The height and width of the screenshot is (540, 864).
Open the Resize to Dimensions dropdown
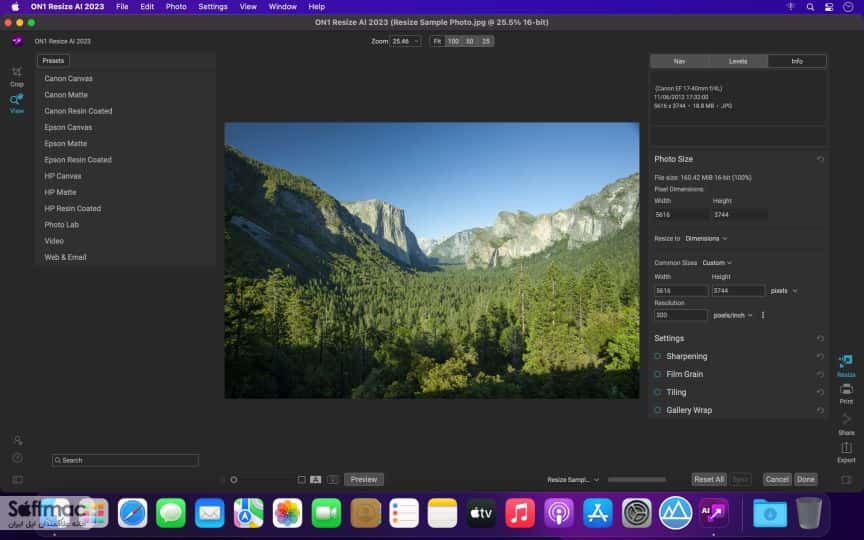click(x=706, y=239)
